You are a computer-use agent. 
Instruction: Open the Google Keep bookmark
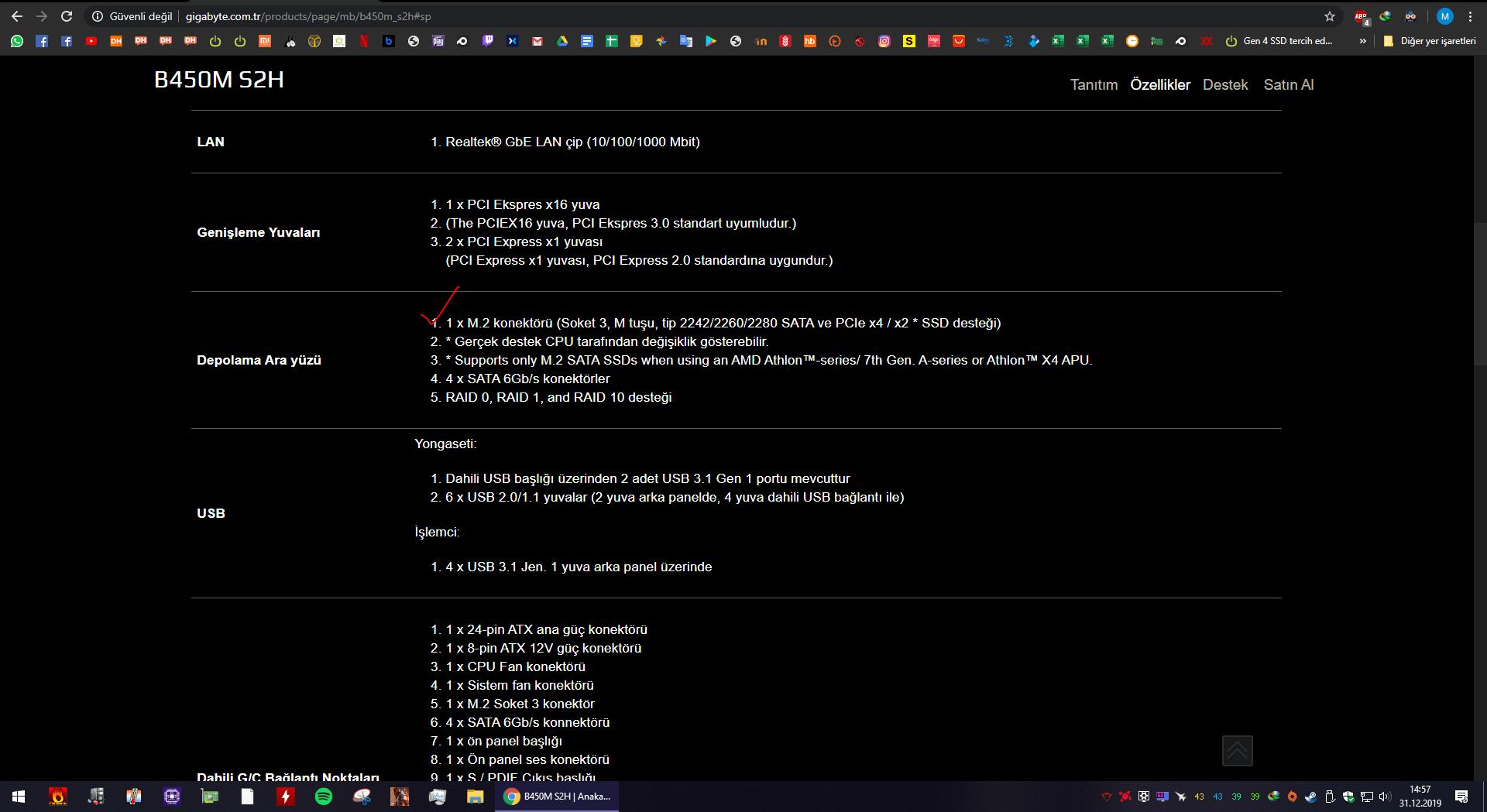[637, 41]
